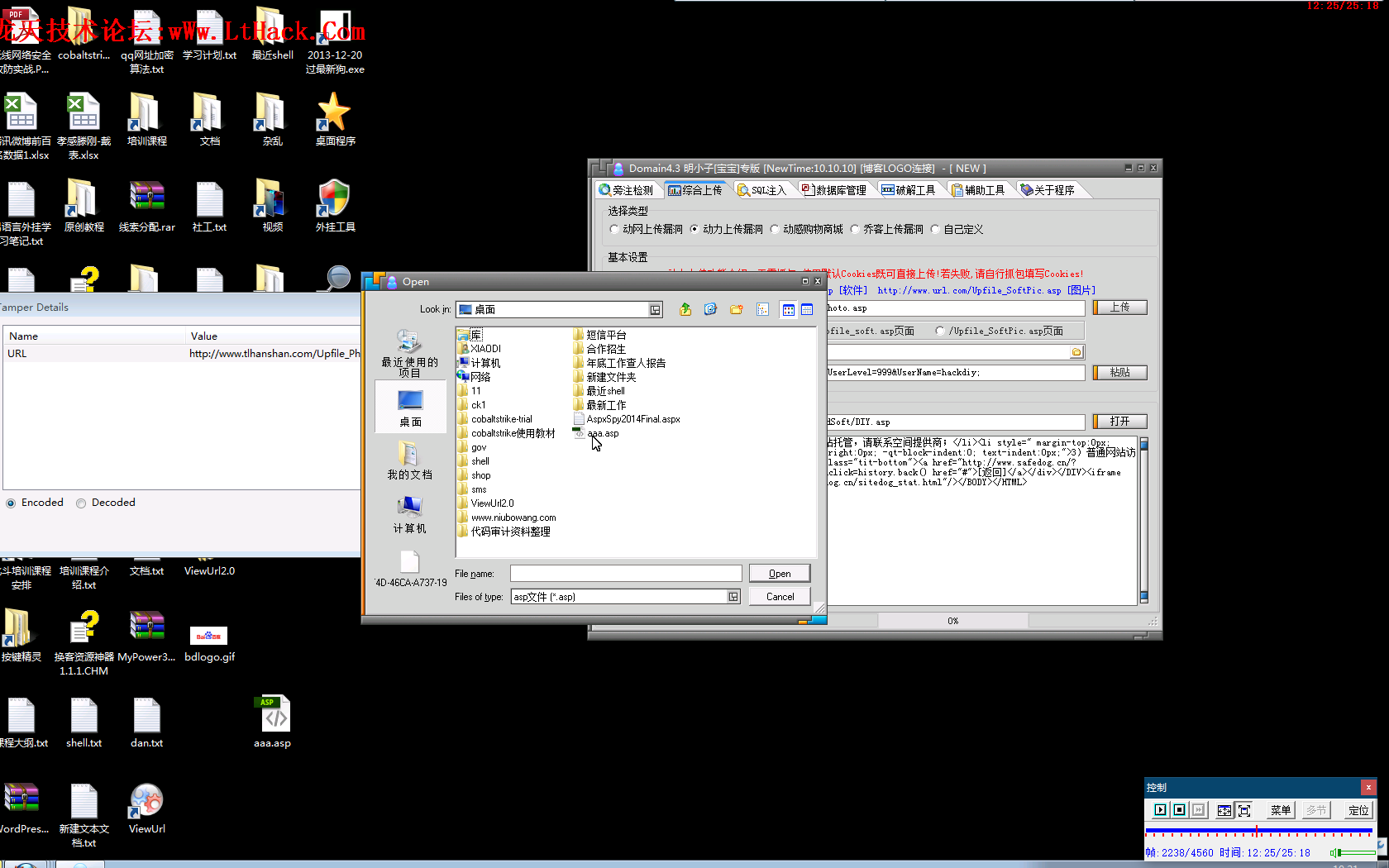
Task: Switch to 旁注检测 tab
Action: coord(627,190)
